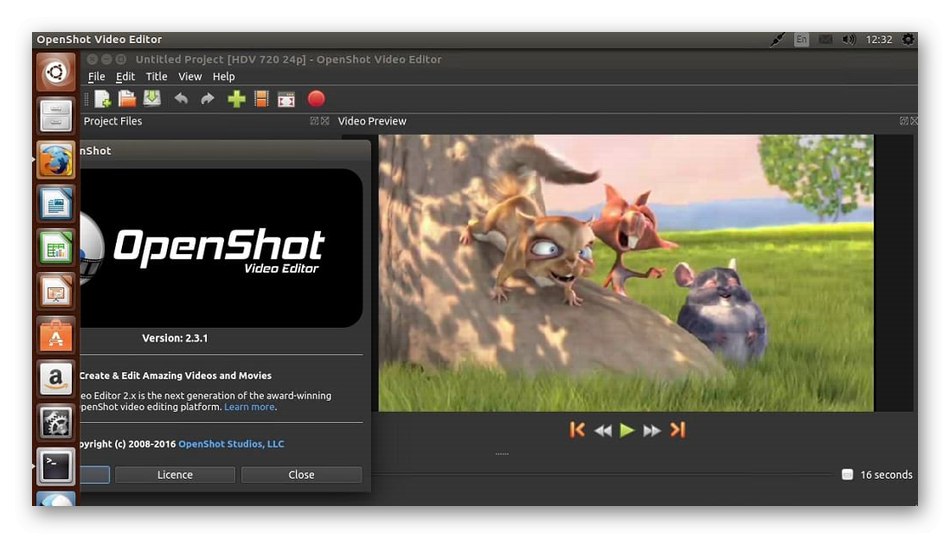Screen dimensions: 950x538
Task: Undock the Video Preview panel
Action: click(903, 121)
